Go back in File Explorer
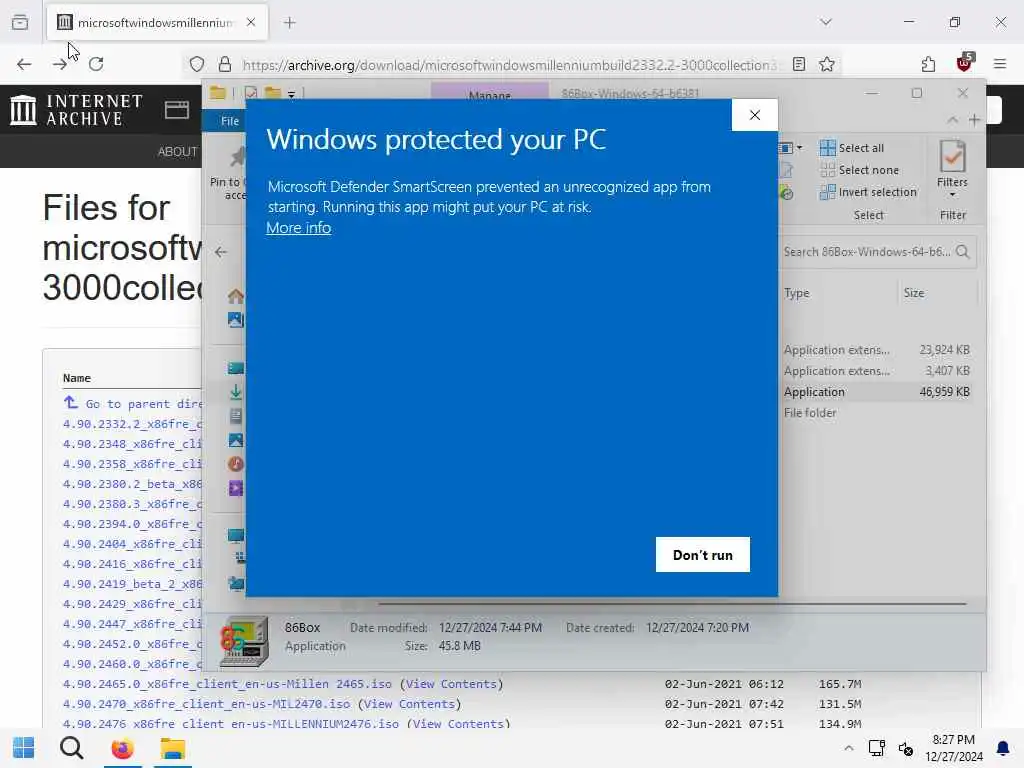The width and height of the screenshot is (1024, 768). click(x=221, y=251)
